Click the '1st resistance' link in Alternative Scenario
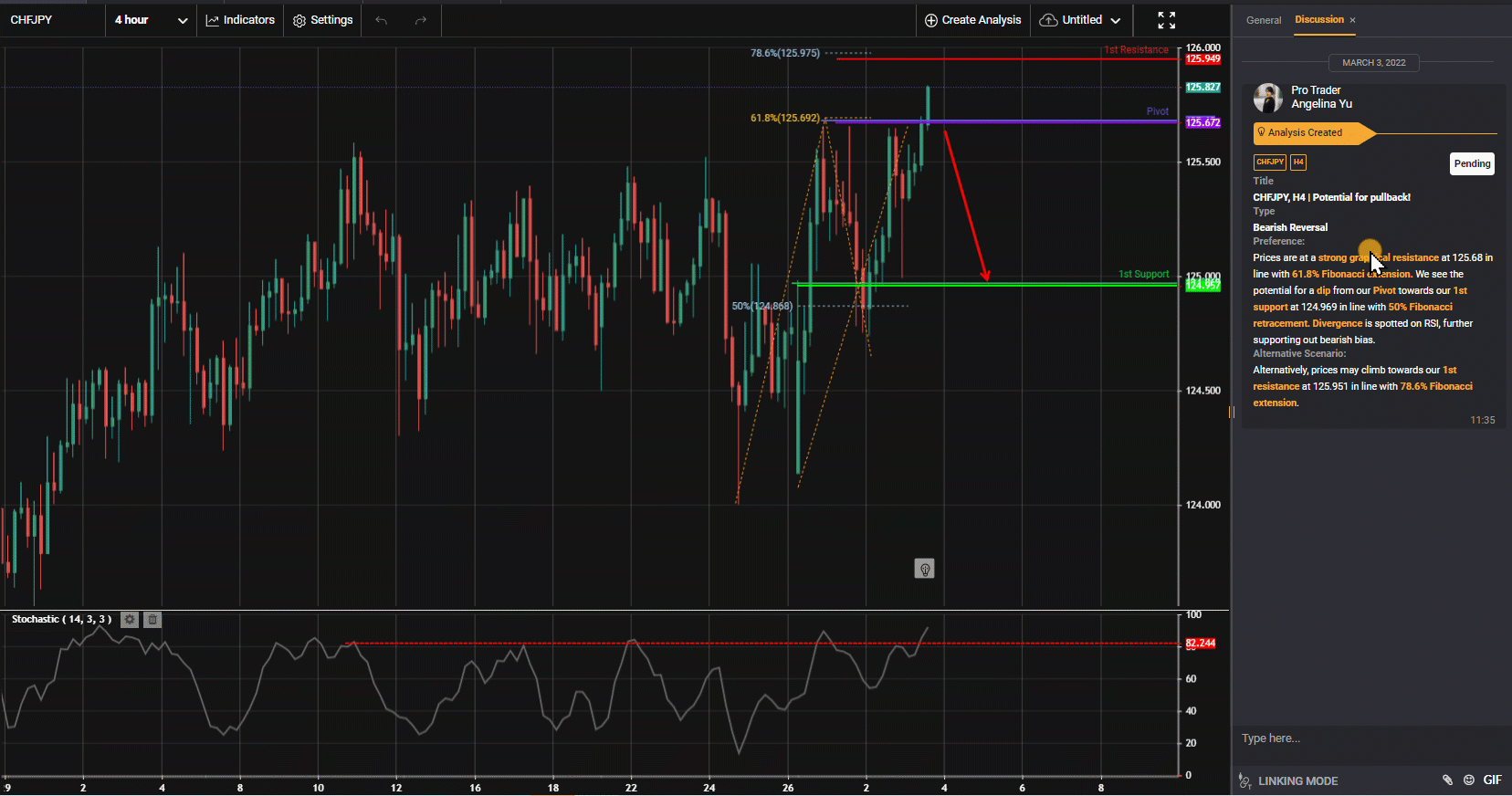The height and width of the screenshot is (796, 1512). [x=1355, y=378]
